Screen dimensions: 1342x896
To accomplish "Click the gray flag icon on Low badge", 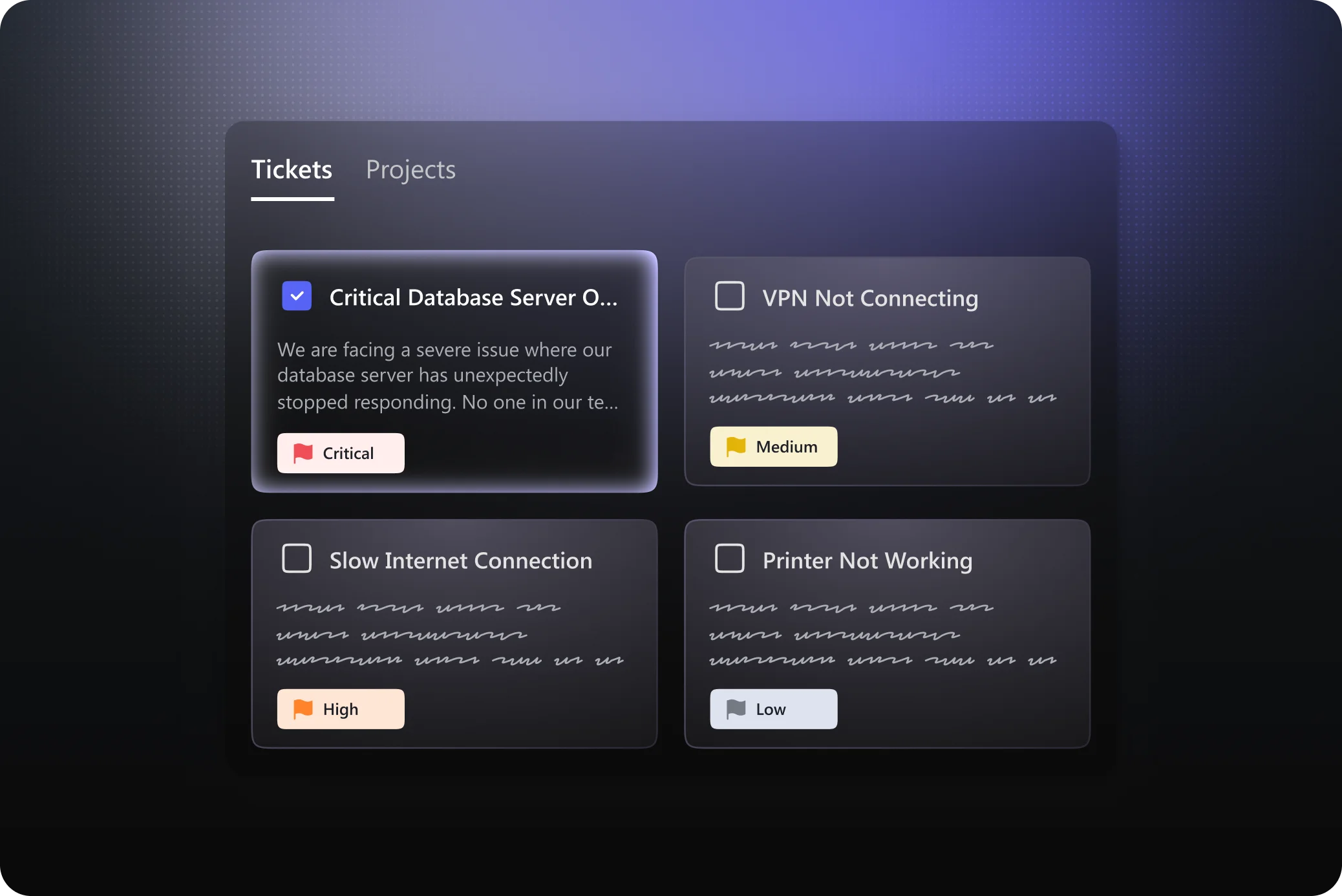I will [736, 709].
